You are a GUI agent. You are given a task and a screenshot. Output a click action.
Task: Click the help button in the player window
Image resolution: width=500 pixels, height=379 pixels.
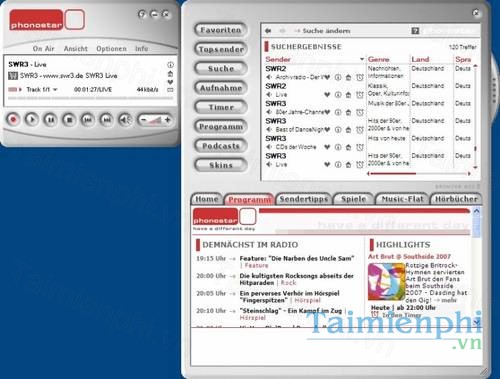[x=142, y=14]
